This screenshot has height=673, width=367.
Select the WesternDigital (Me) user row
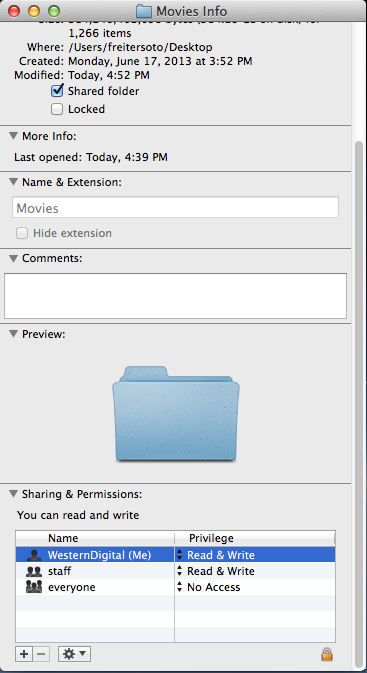(175, 555)
